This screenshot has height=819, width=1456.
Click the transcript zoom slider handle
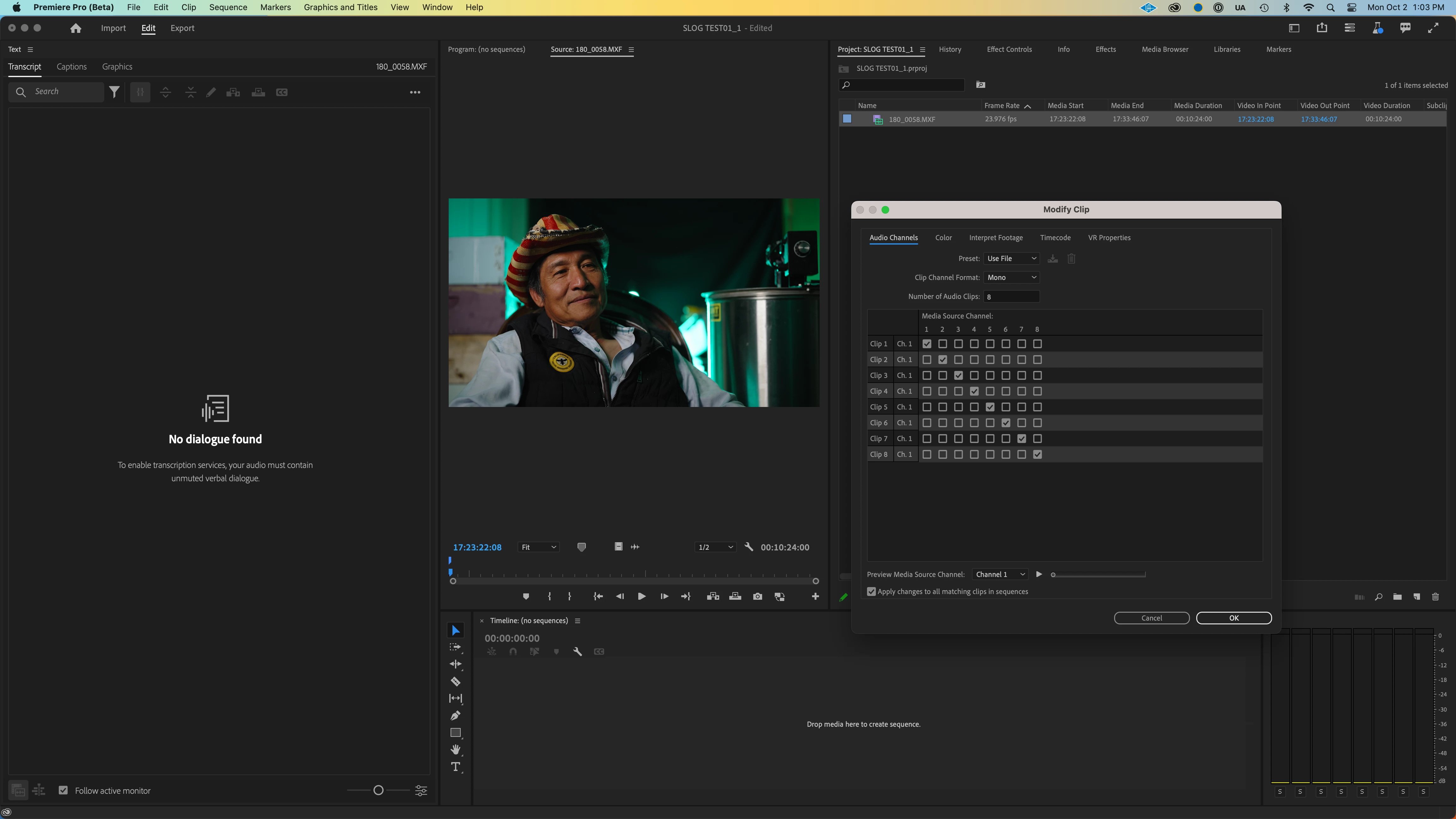378,790
